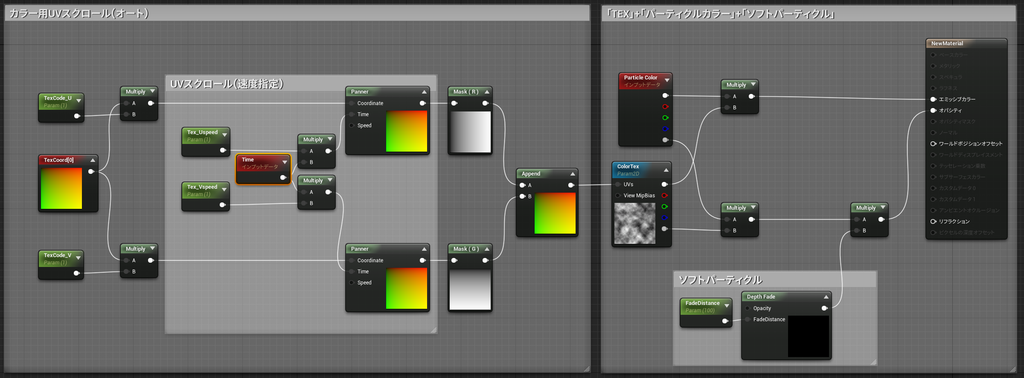Click the Tex_Vspeed parameter output pin
The width and height of the screenshot is (1024, 378).
pyautogui.click(x=223, y=205)
